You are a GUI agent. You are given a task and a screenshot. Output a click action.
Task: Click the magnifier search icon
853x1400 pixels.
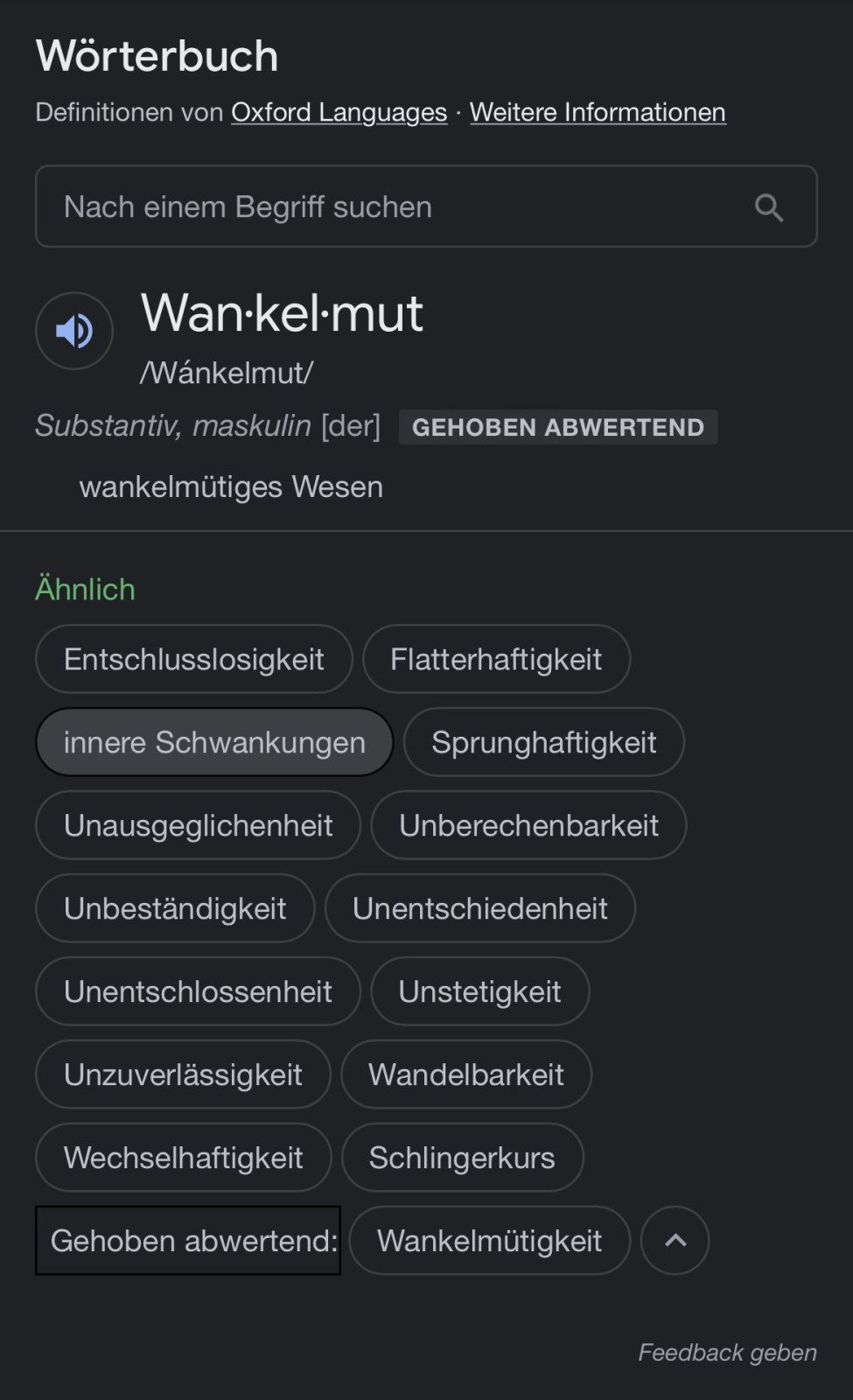click(x=769, y=207)
